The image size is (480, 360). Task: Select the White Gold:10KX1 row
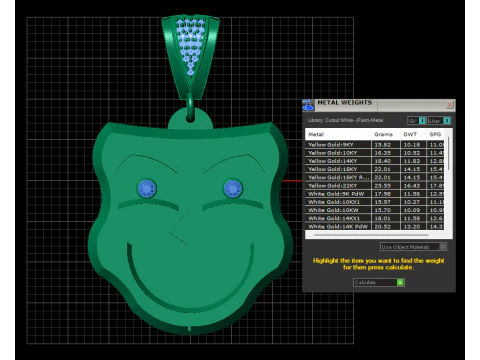375,202
